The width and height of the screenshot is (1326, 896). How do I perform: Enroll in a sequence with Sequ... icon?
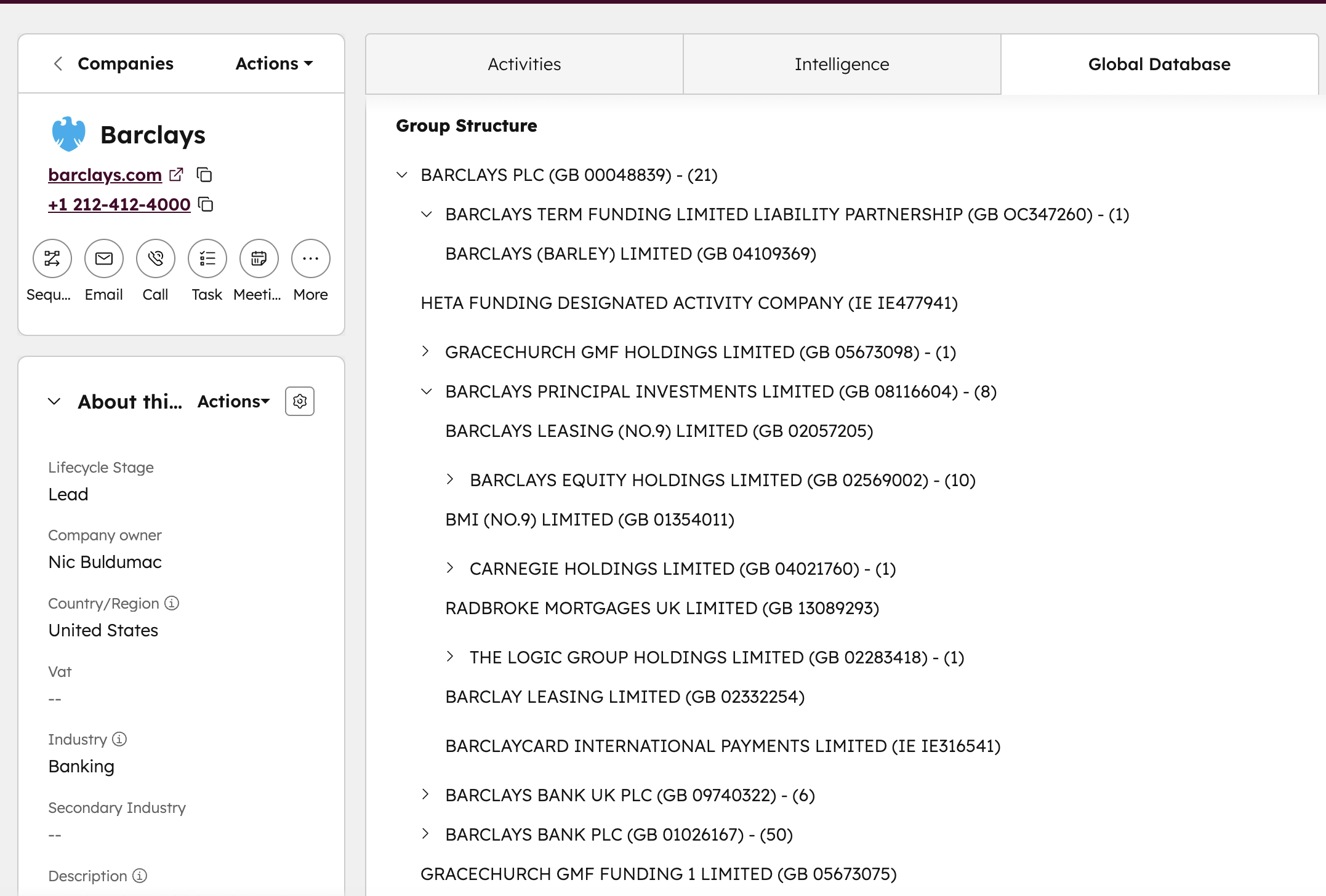(52, 258)
